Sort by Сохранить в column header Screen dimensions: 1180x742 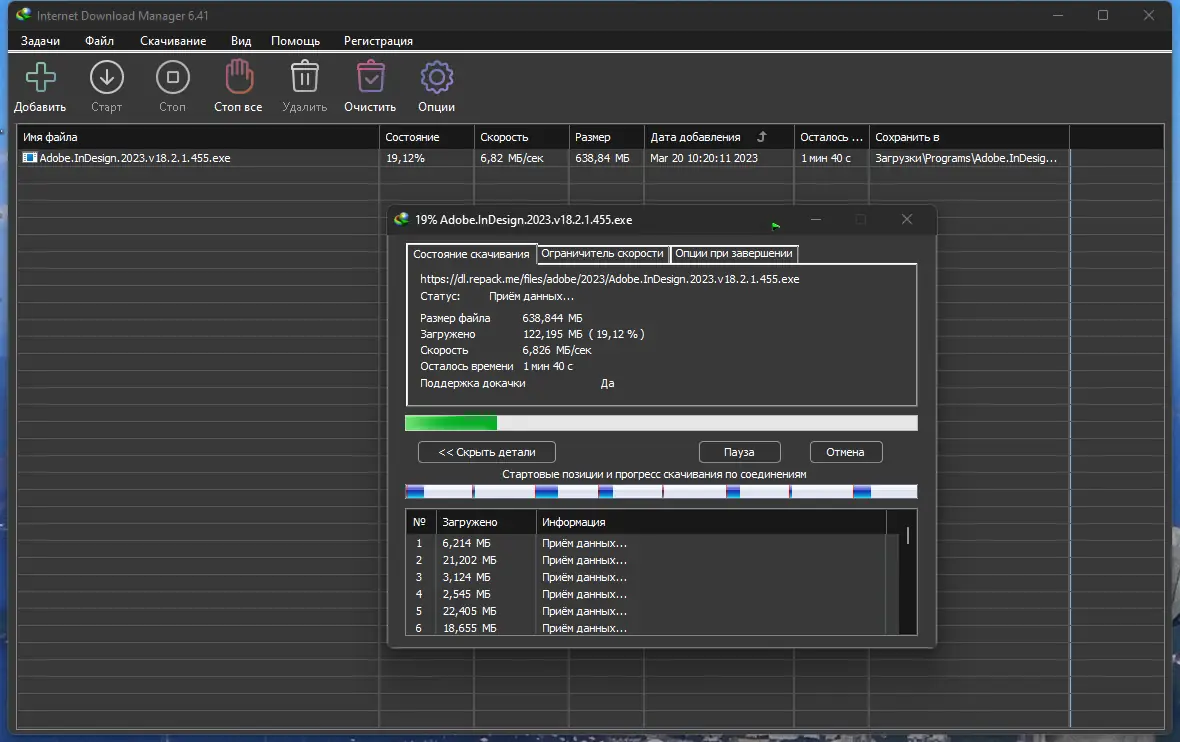969,137
